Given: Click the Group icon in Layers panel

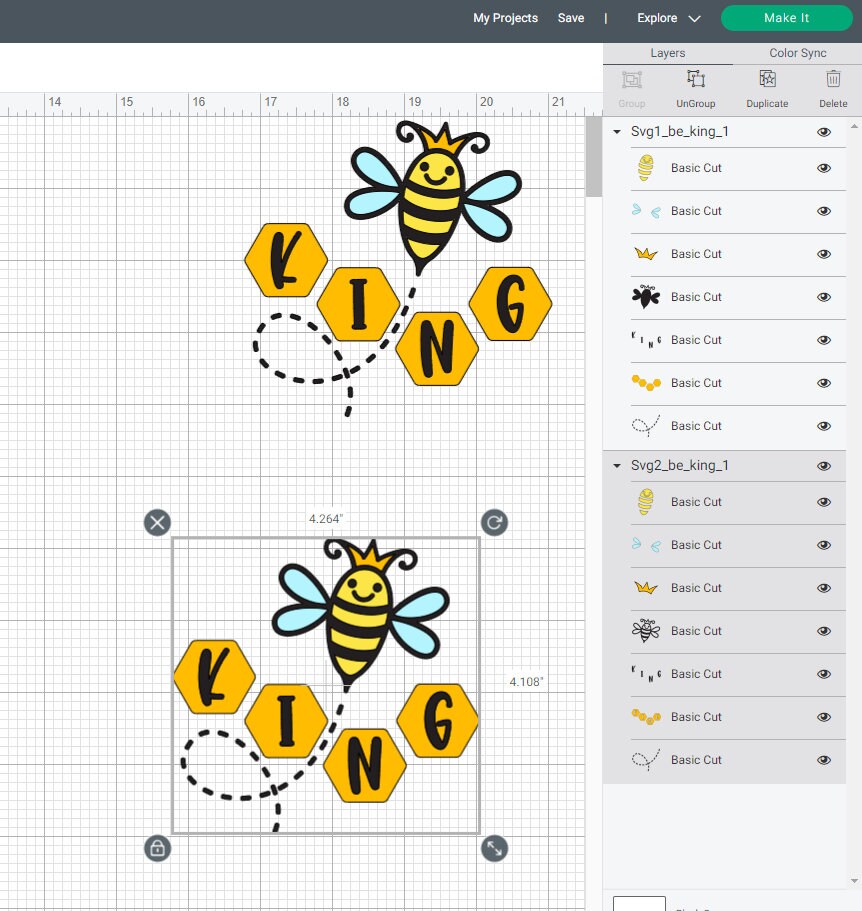Looking at the screenshot, I should (631, 87).
